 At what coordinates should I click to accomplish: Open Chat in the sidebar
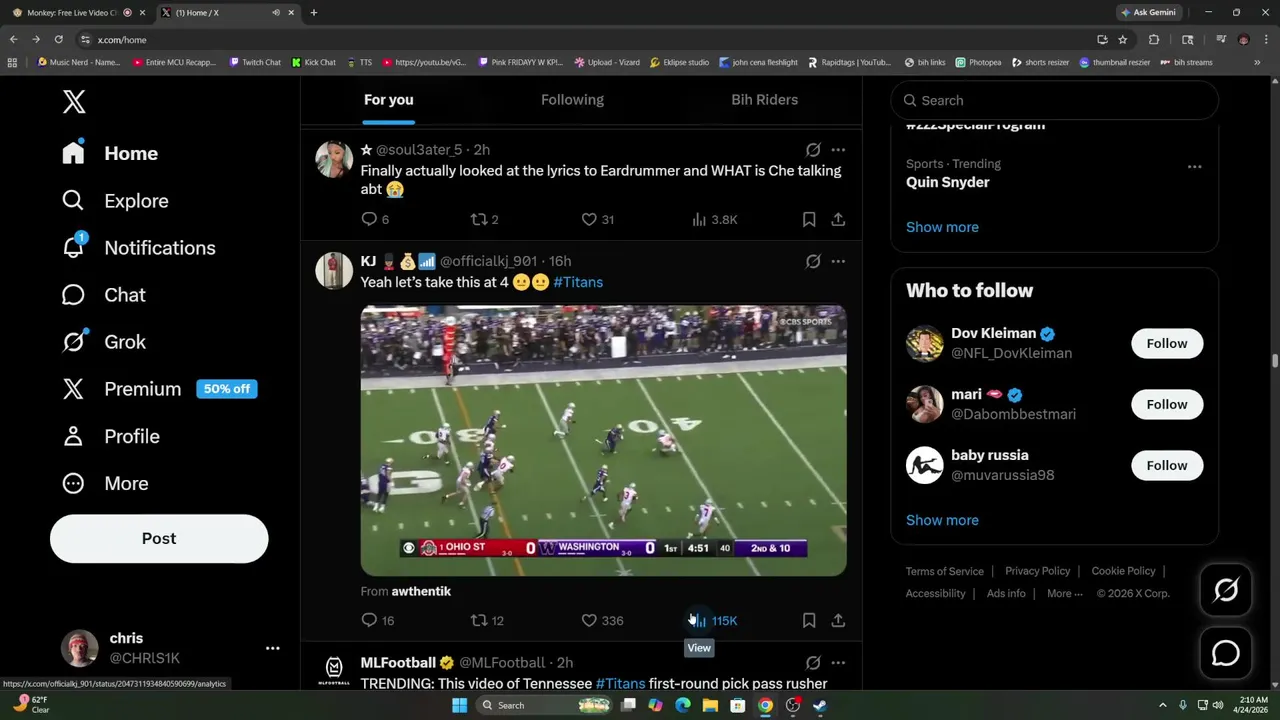(104, 294)
